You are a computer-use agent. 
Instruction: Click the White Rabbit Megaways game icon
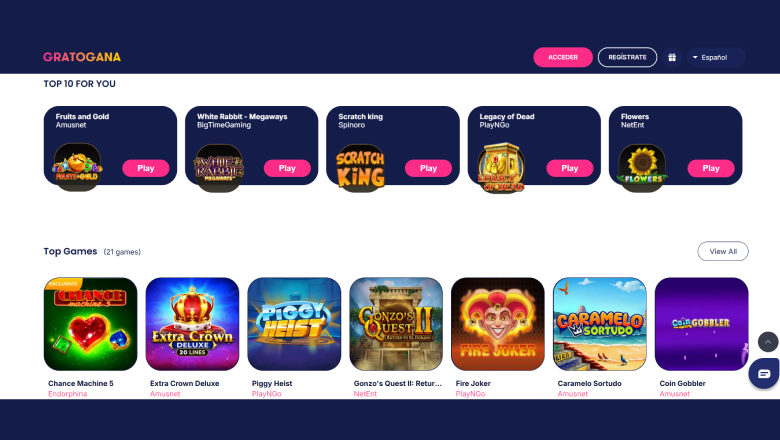pos(218,168)
